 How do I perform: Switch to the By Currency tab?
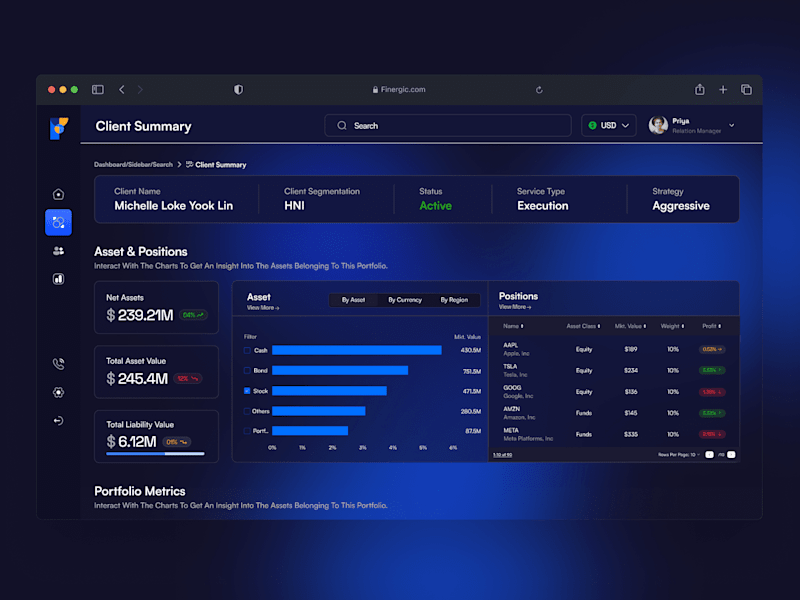[405, 300]
